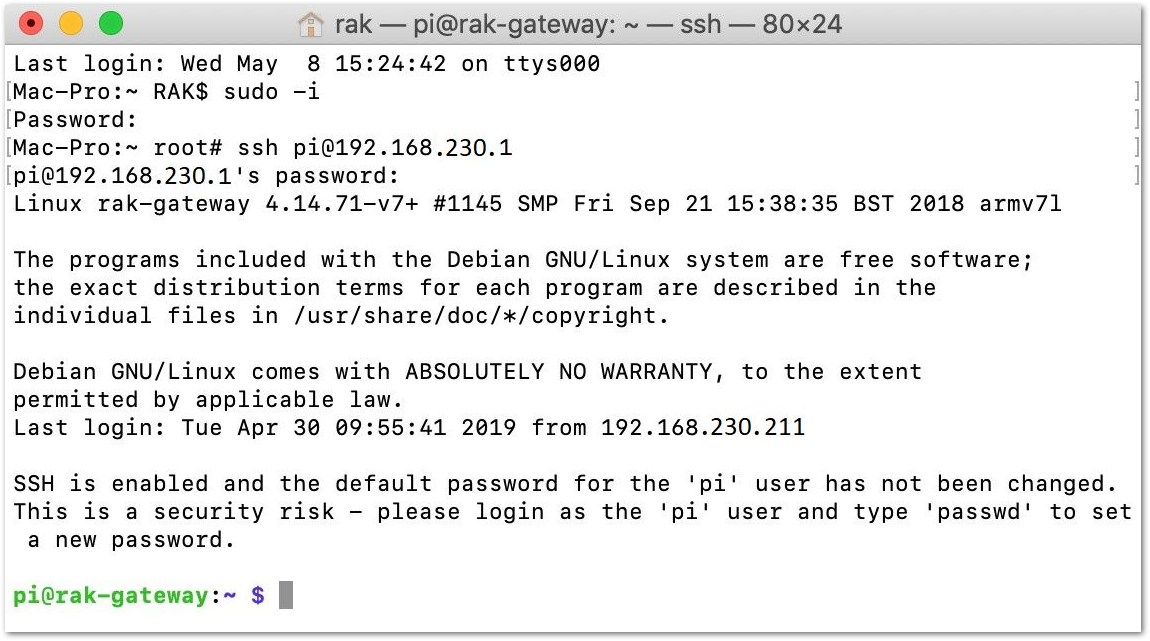This screenshot has height=641, width=1150.
Task: Click the 'Password:' prompt line
Action: click(76, 120)
